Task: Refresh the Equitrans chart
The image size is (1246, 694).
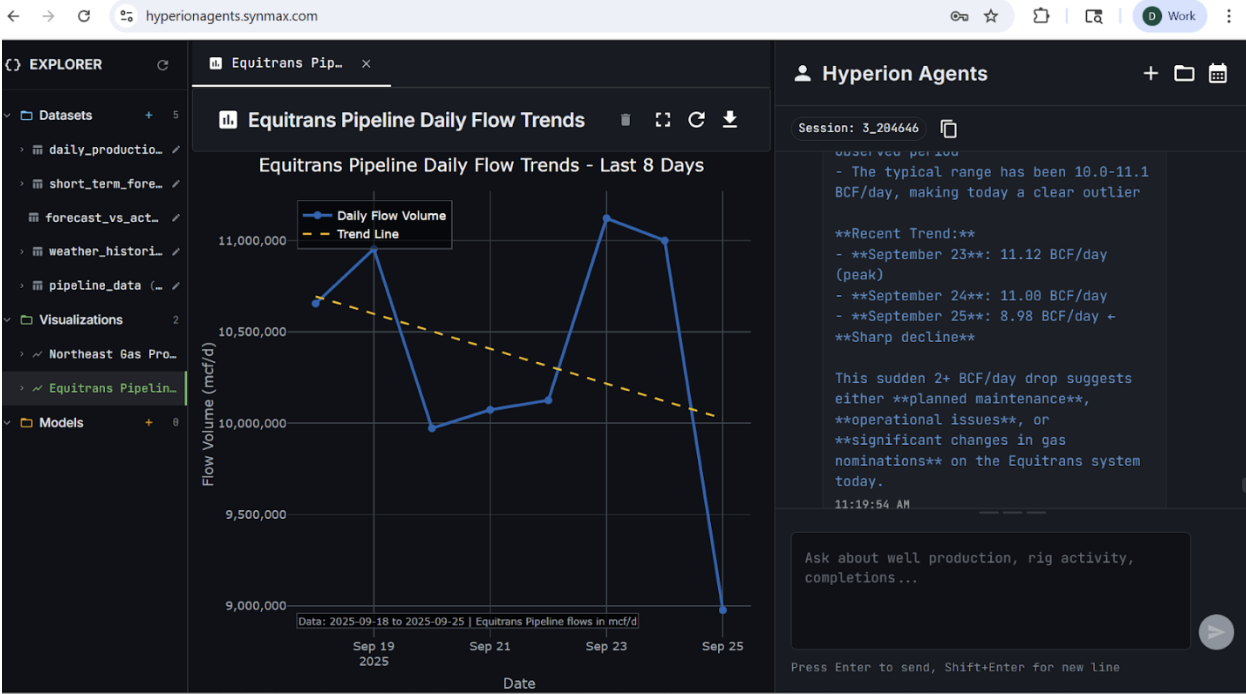Action: pos(697,120)
